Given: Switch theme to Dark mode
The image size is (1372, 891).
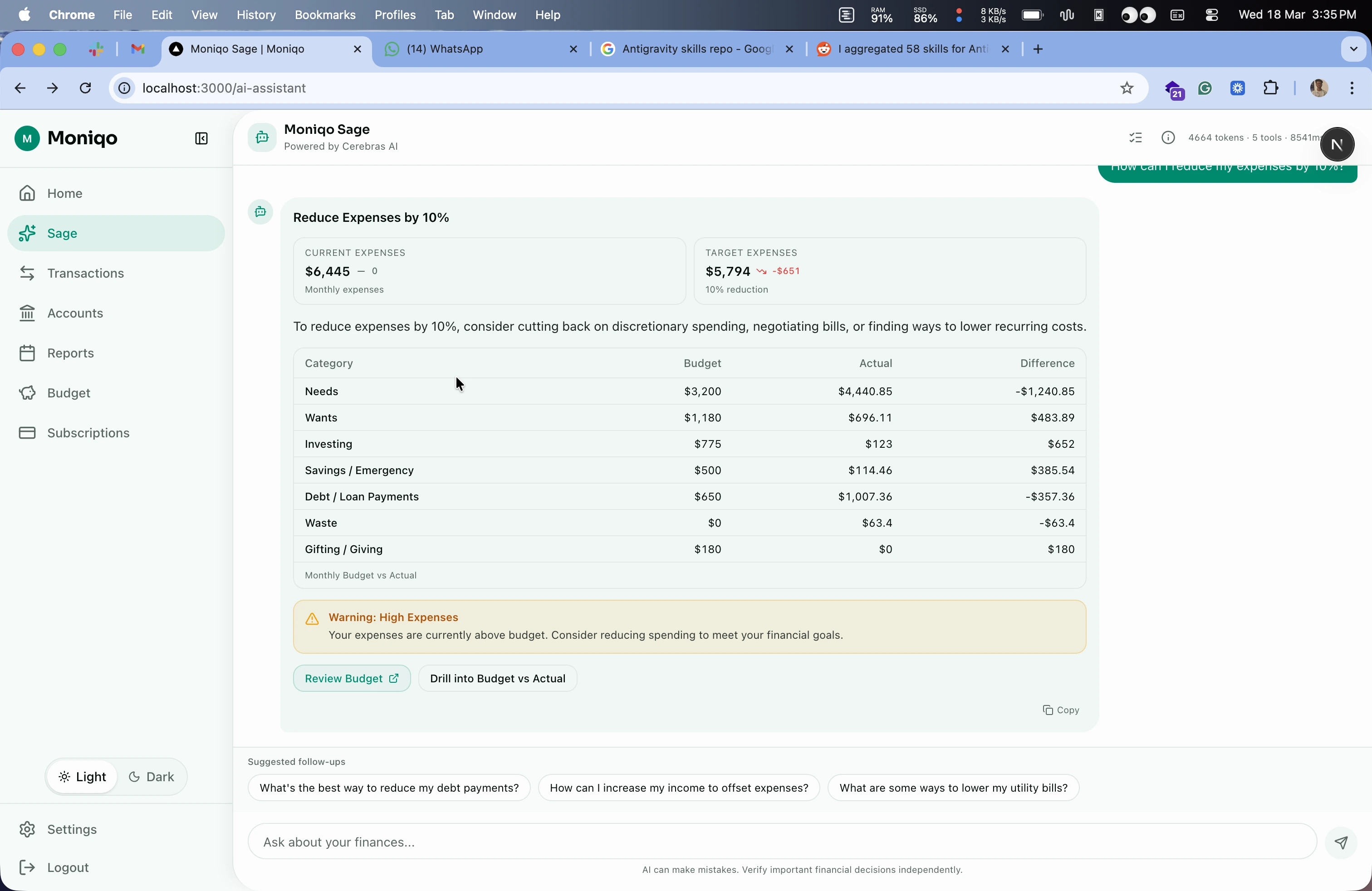Looking at the screenshot, I should 152,777.
